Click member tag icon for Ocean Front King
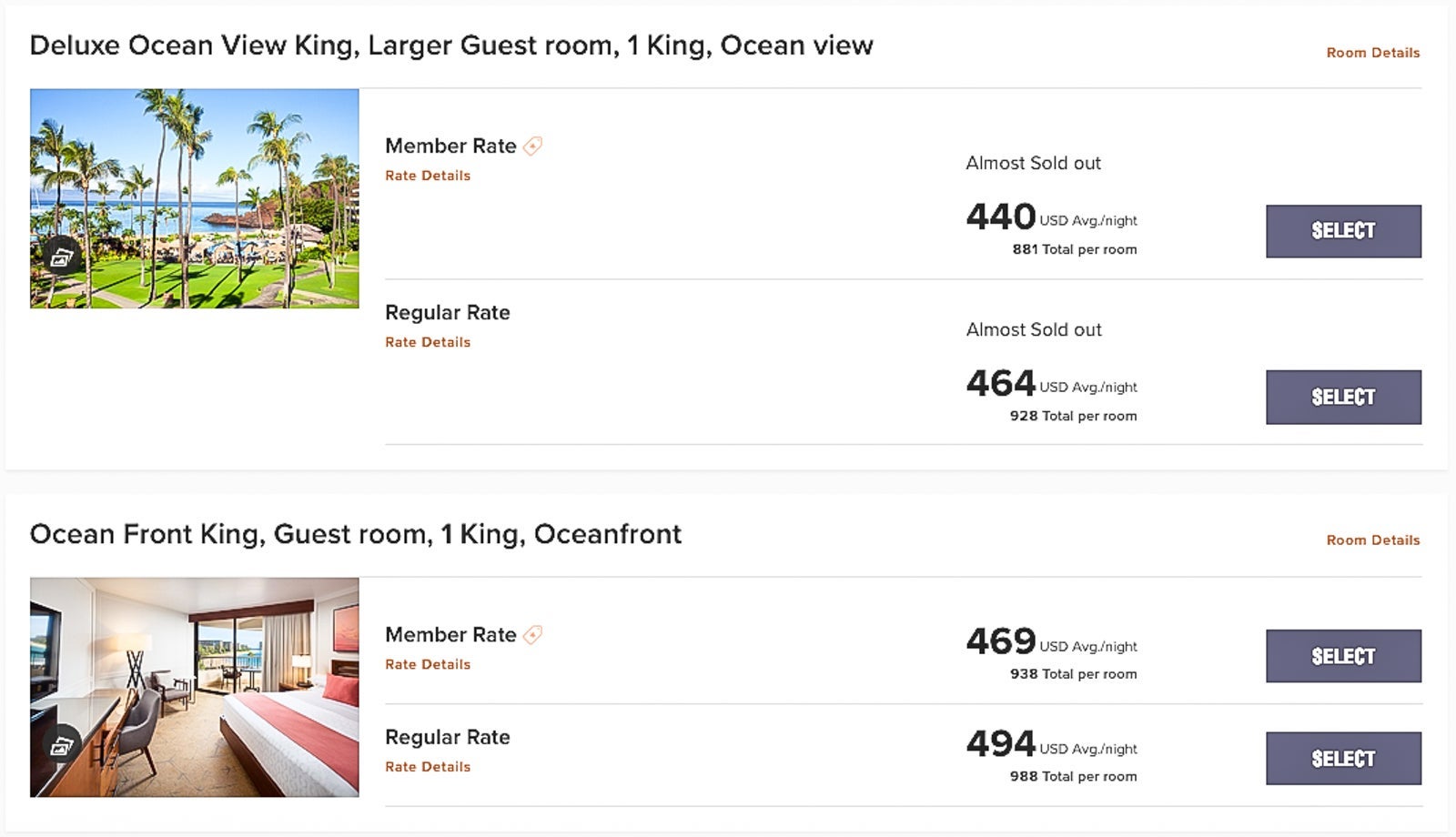 (533, 634)
